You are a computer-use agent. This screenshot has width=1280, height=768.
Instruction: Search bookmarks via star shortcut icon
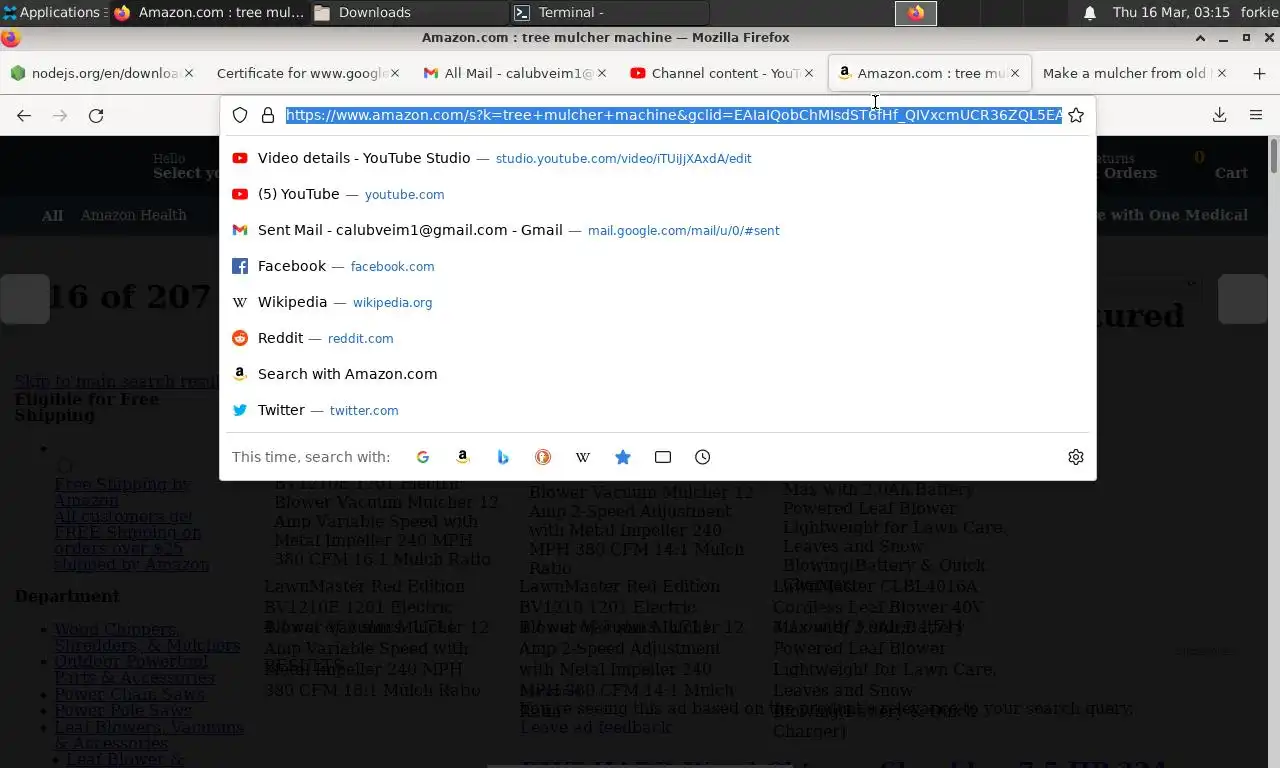pos(623,457)
